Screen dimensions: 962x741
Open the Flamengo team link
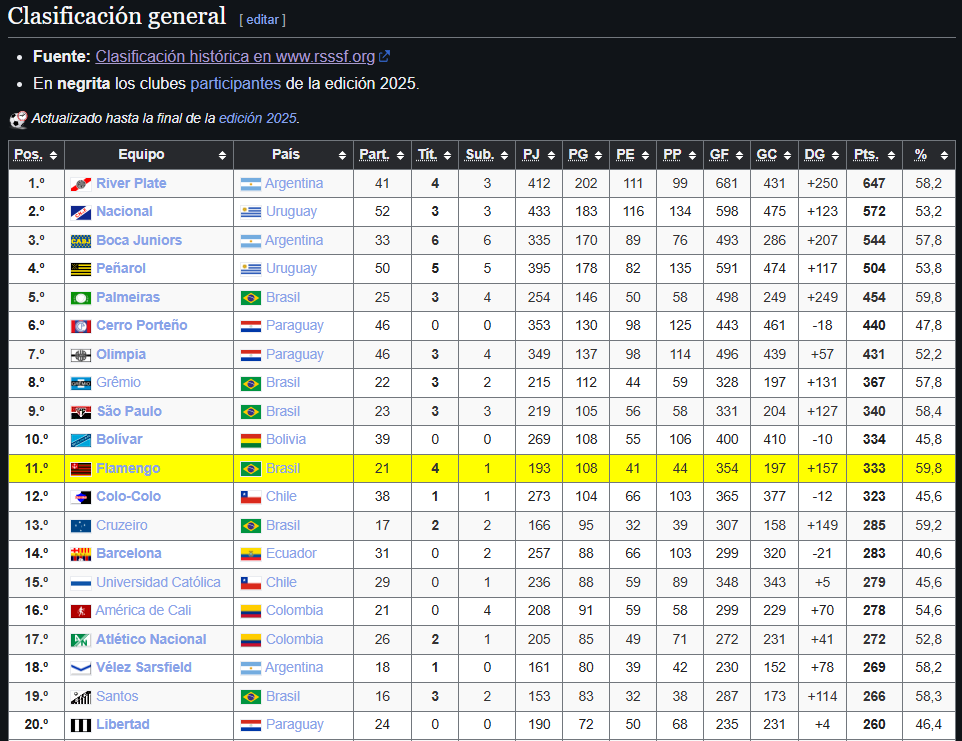[128, 469]
